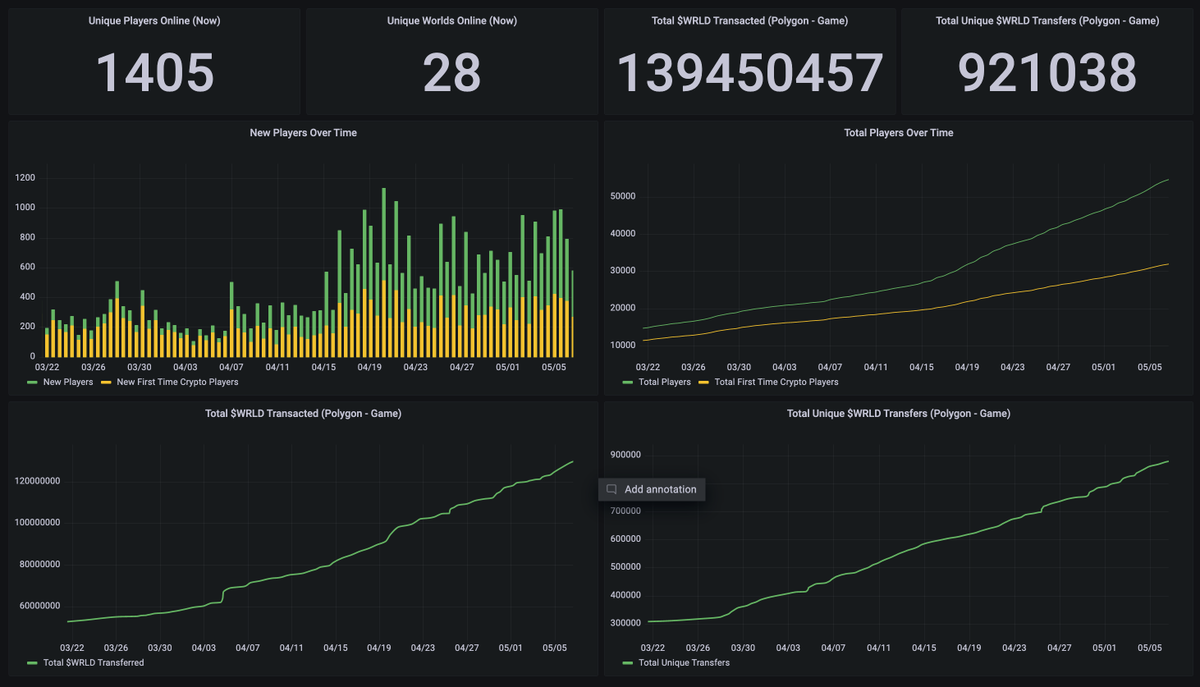
Task: Click 1200 on the New Players y-axis
Action: tap(25, 178)
